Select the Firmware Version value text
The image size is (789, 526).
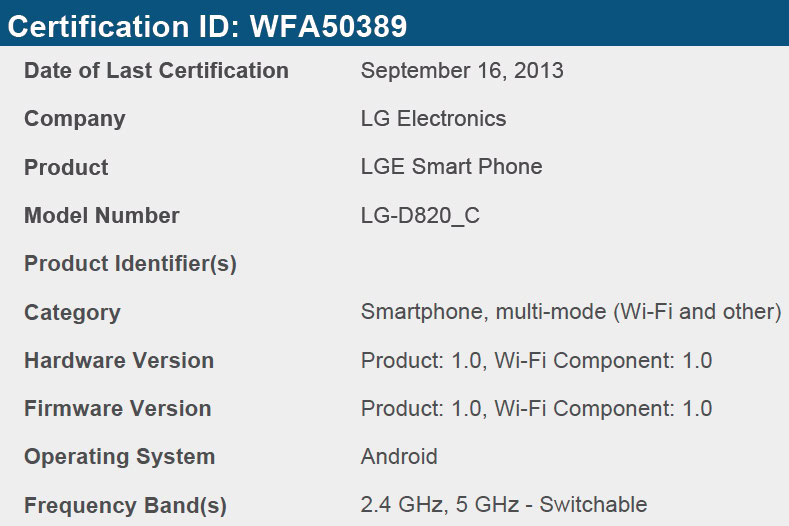tap(536, 409)
